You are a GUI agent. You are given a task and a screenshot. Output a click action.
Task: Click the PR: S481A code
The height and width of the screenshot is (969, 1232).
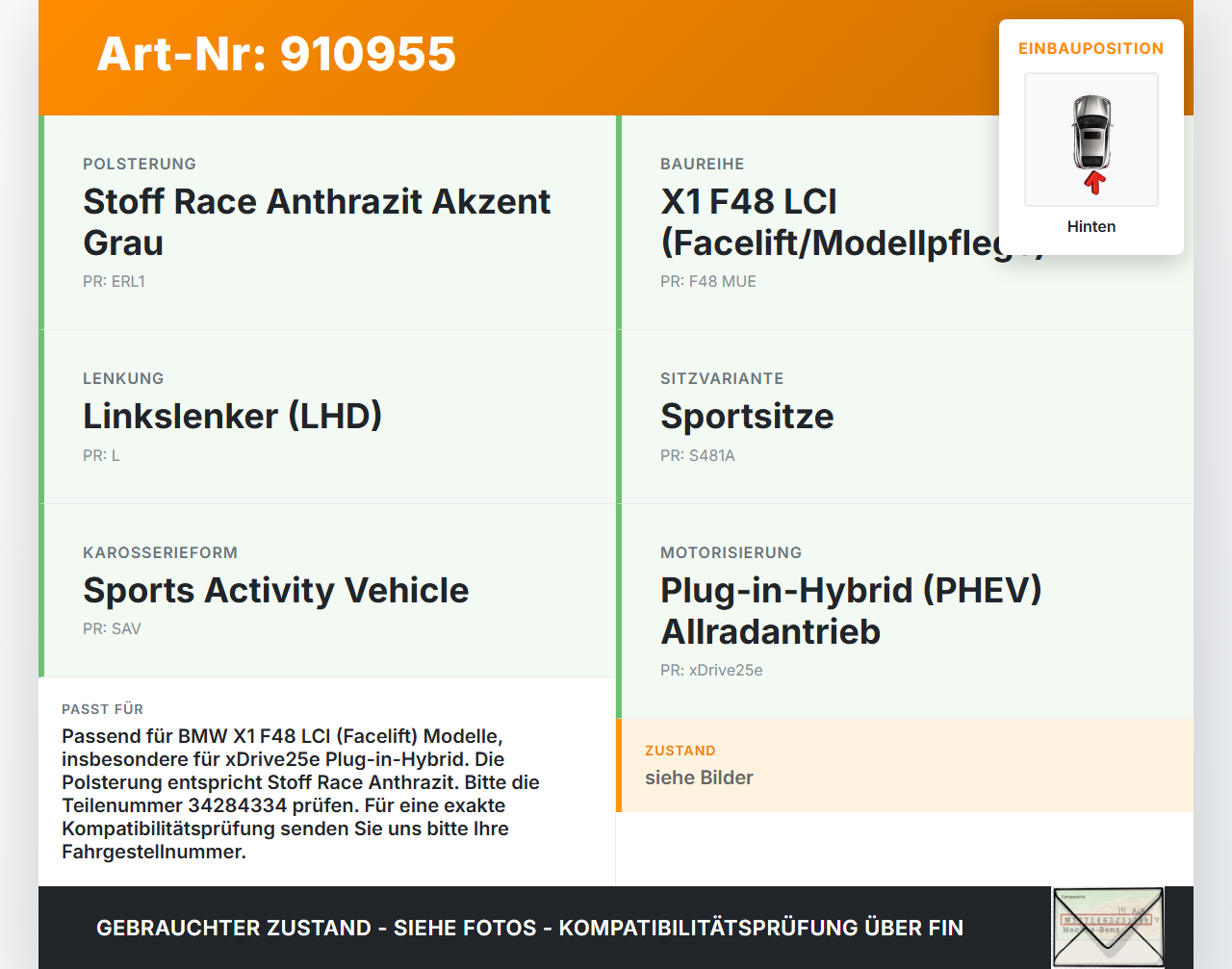(x=698, y=455)
